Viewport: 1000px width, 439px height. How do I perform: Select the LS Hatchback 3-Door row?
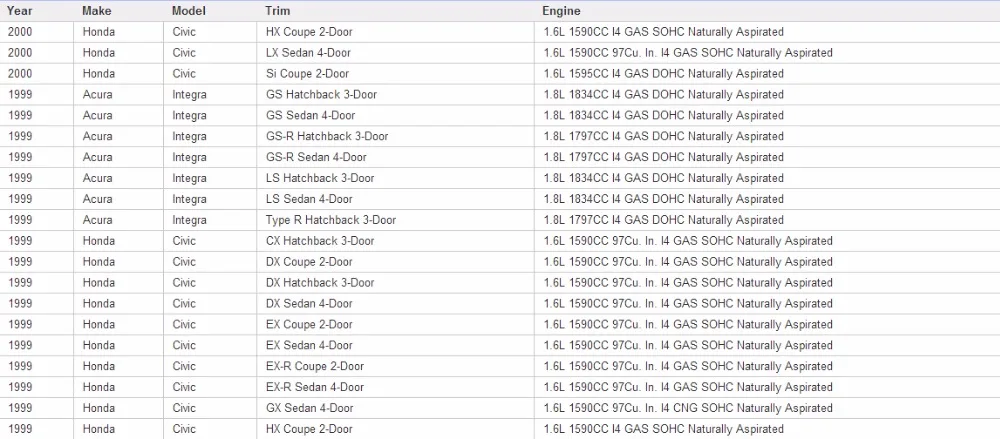[x=500, y=178]
